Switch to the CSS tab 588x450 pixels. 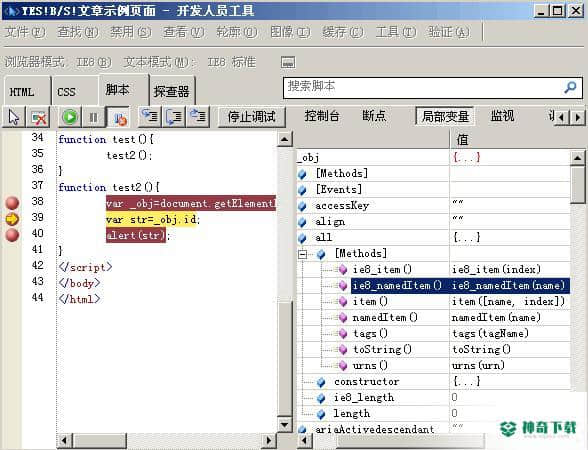pyautogui.click(x=66, y=92)
